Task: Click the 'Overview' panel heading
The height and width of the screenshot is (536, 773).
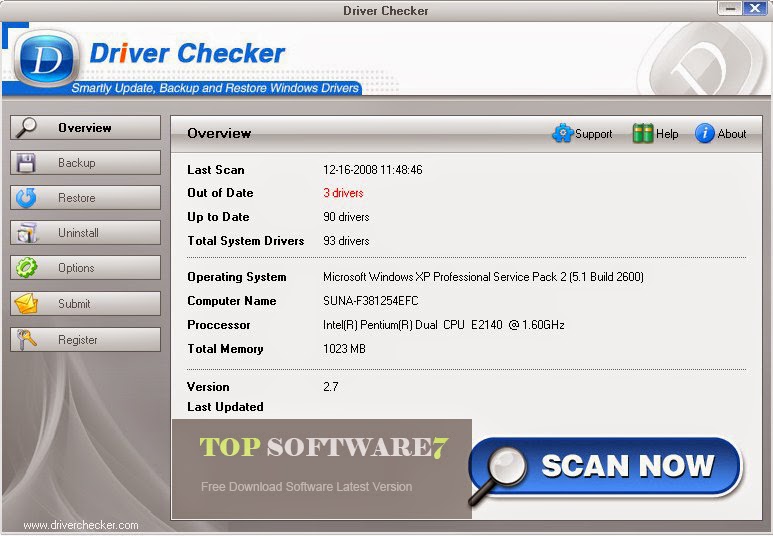Action: point(219,133)
